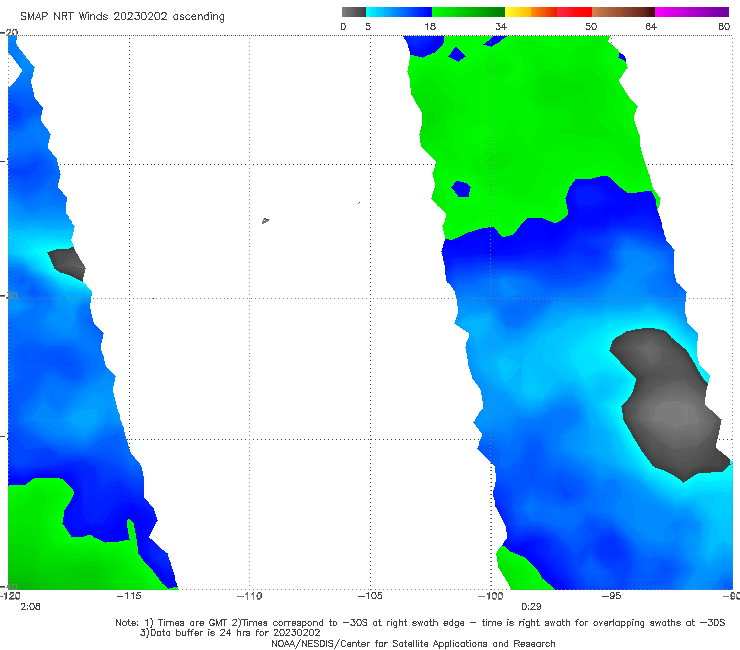Click the green 18-34 segment of color bar

(x=468, y=12)
